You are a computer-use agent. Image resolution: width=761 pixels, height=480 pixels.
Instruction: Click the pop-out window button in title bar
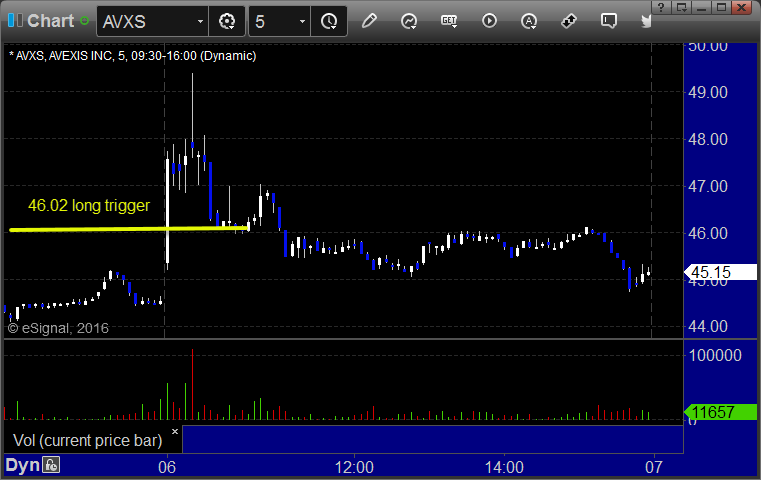[681, 7]
